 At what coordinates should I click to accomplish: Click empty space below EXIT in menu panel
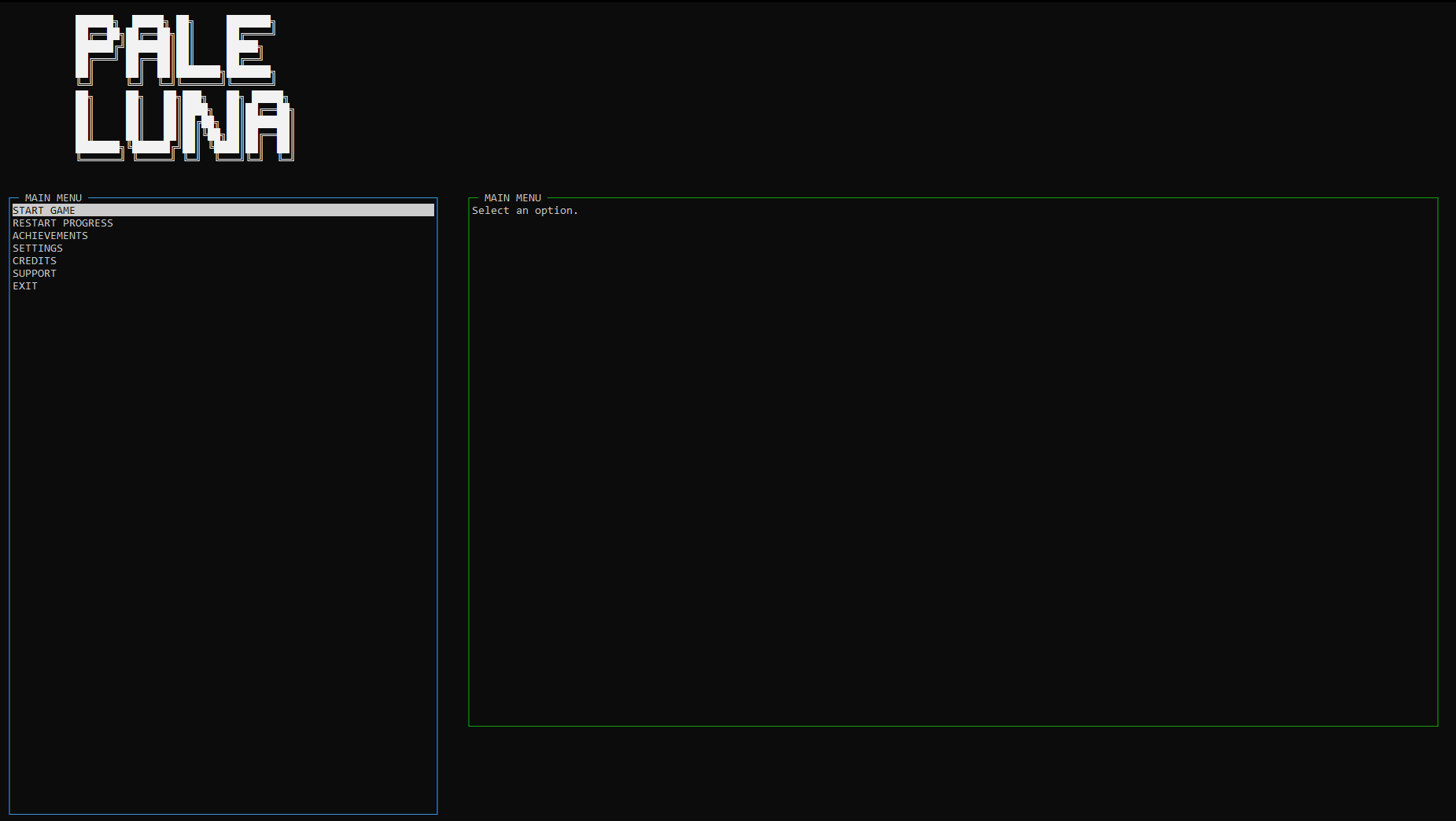coord(223,550)
